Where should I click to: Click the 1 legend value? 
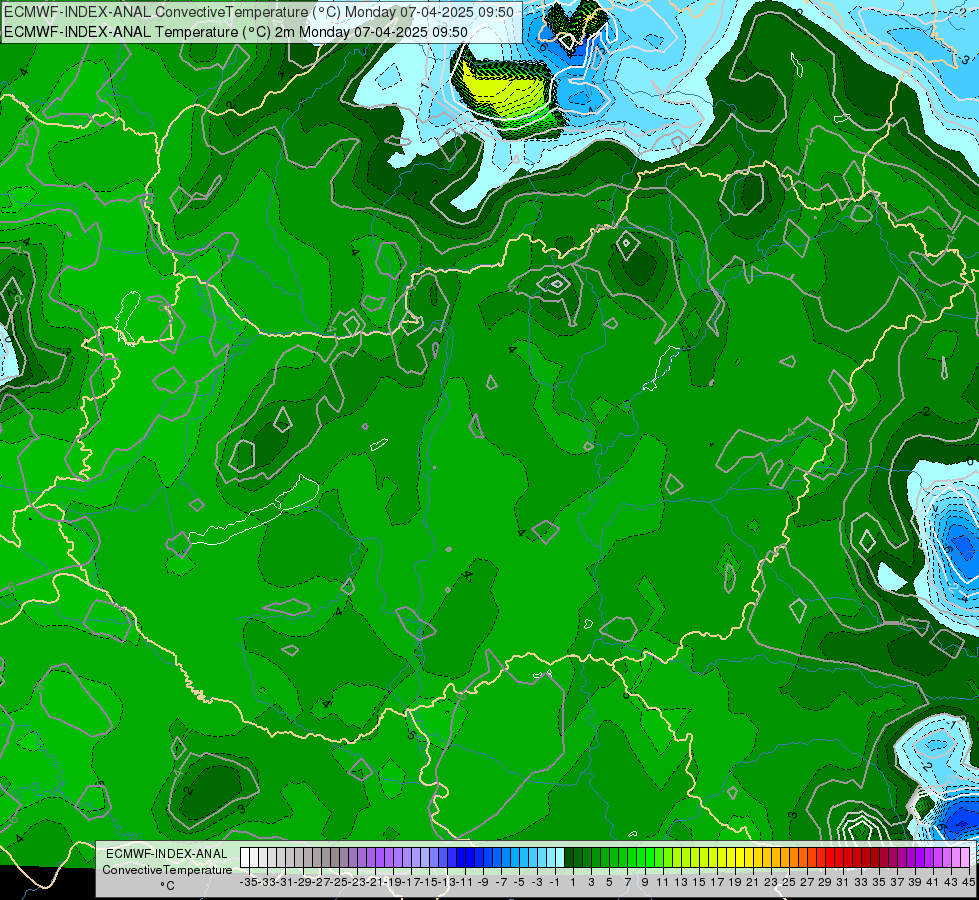point(573,882)
